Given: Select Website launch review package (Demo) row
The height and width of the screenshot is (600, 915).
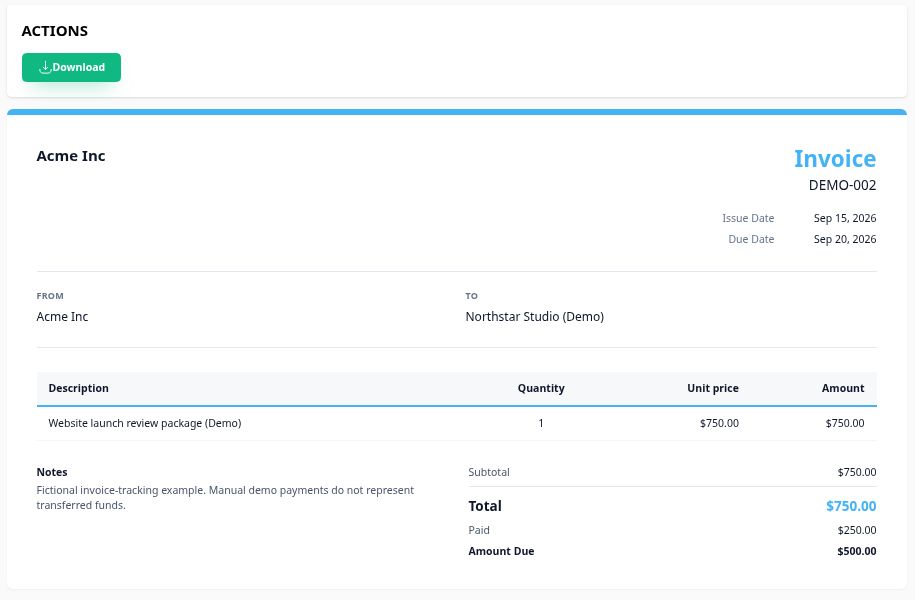Looking at the screenshot, I should click(x=456, y=423).
